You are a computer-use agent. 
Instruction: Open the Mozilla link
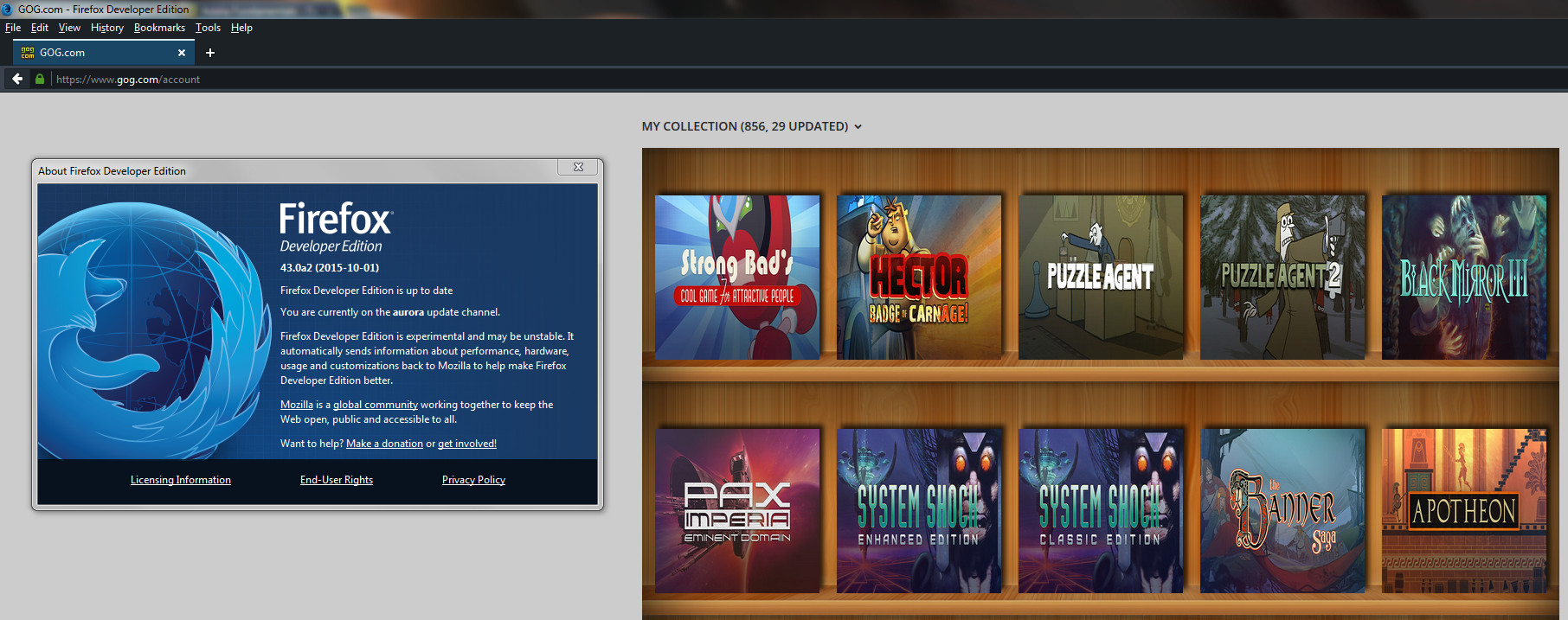[x=297, y=405]
